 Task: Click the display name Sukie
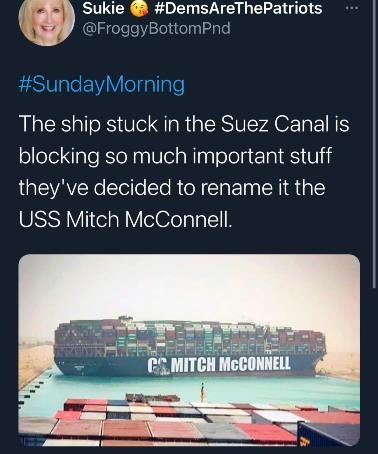click(103, 8)
